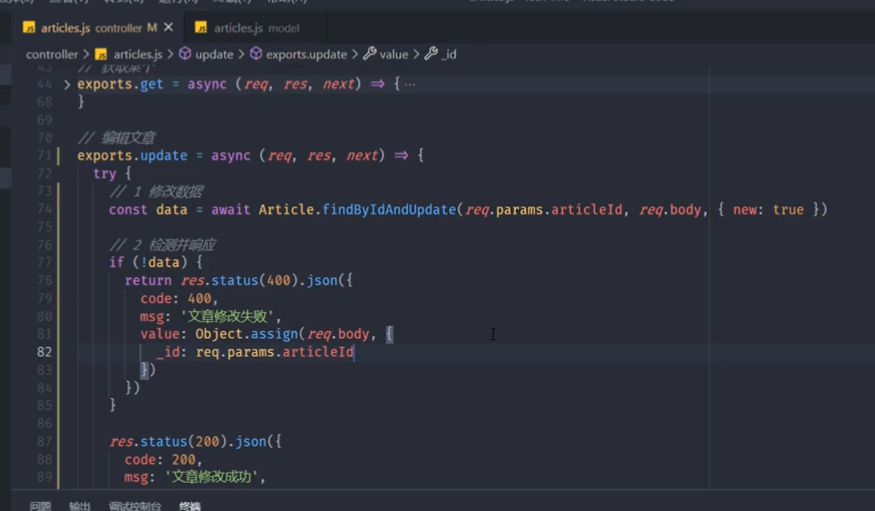Click the 'try' keyword on line 72
Screen dimensions: 875x511
point(104,173)
